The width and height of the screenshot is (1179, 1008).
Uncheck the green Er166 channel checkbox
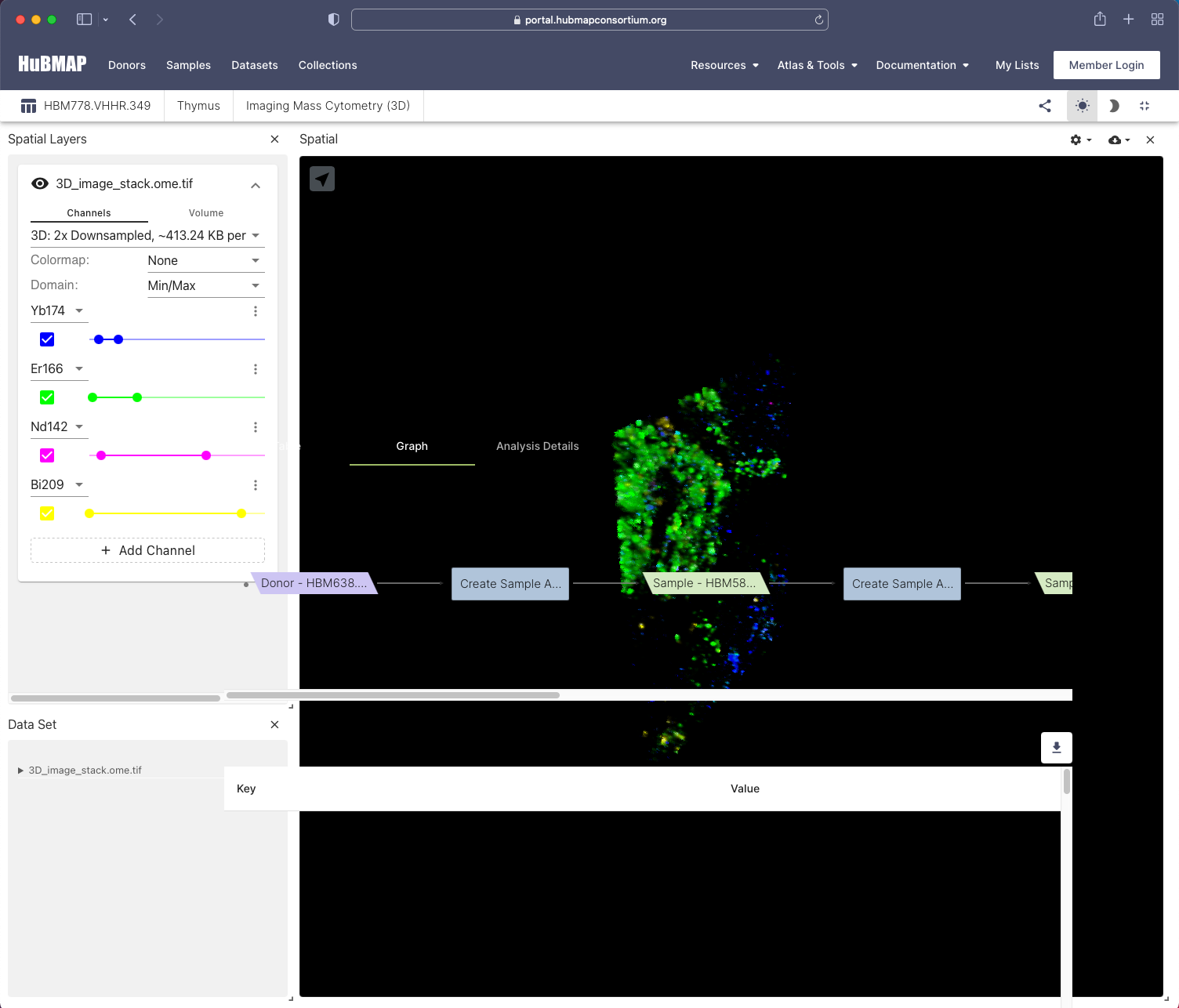47,397
